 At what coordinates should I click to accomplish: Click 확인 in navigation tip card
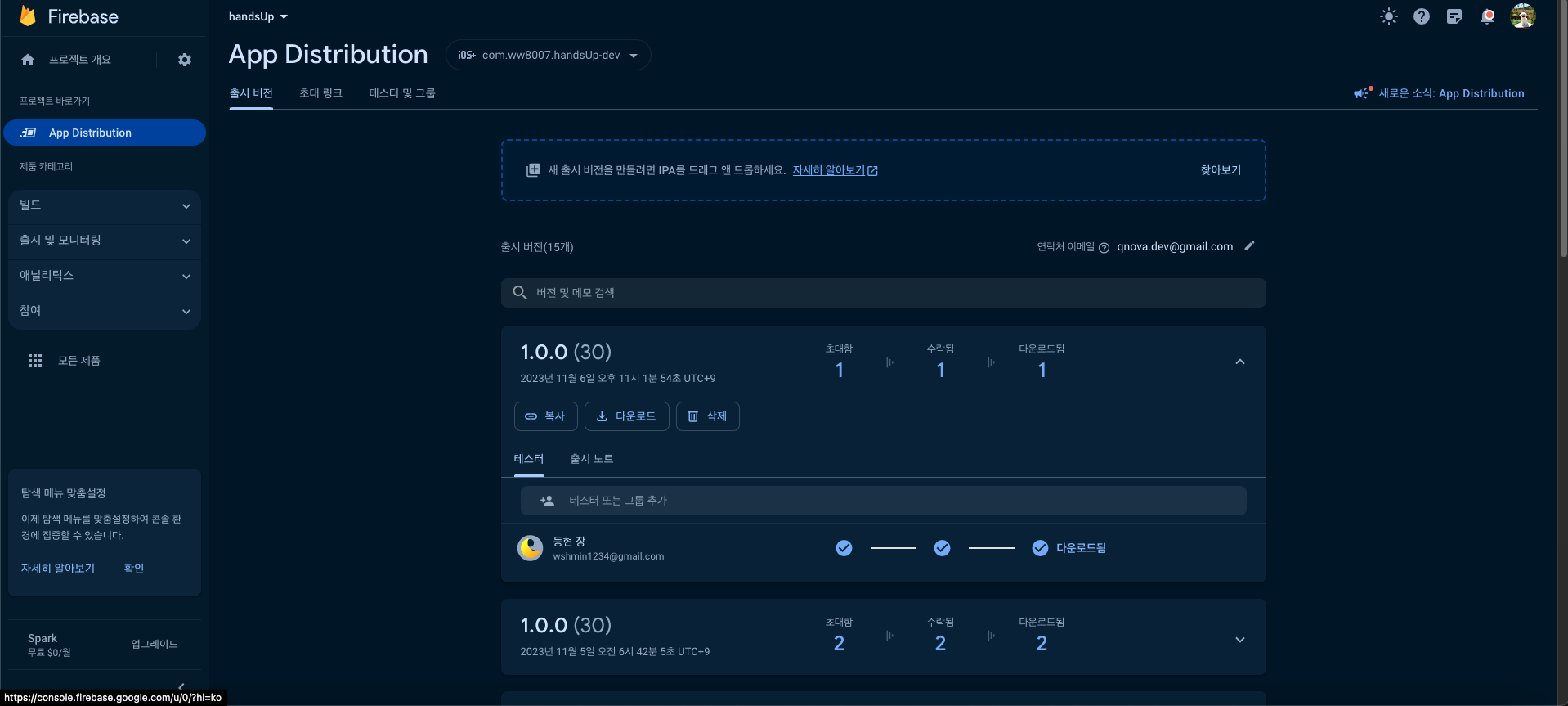(134, 569)
